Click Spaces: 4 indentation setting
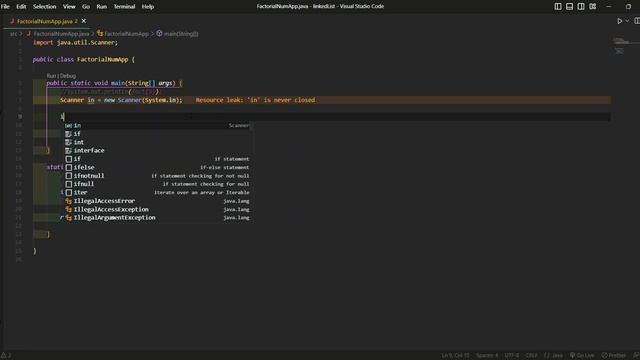 point(487,356)
